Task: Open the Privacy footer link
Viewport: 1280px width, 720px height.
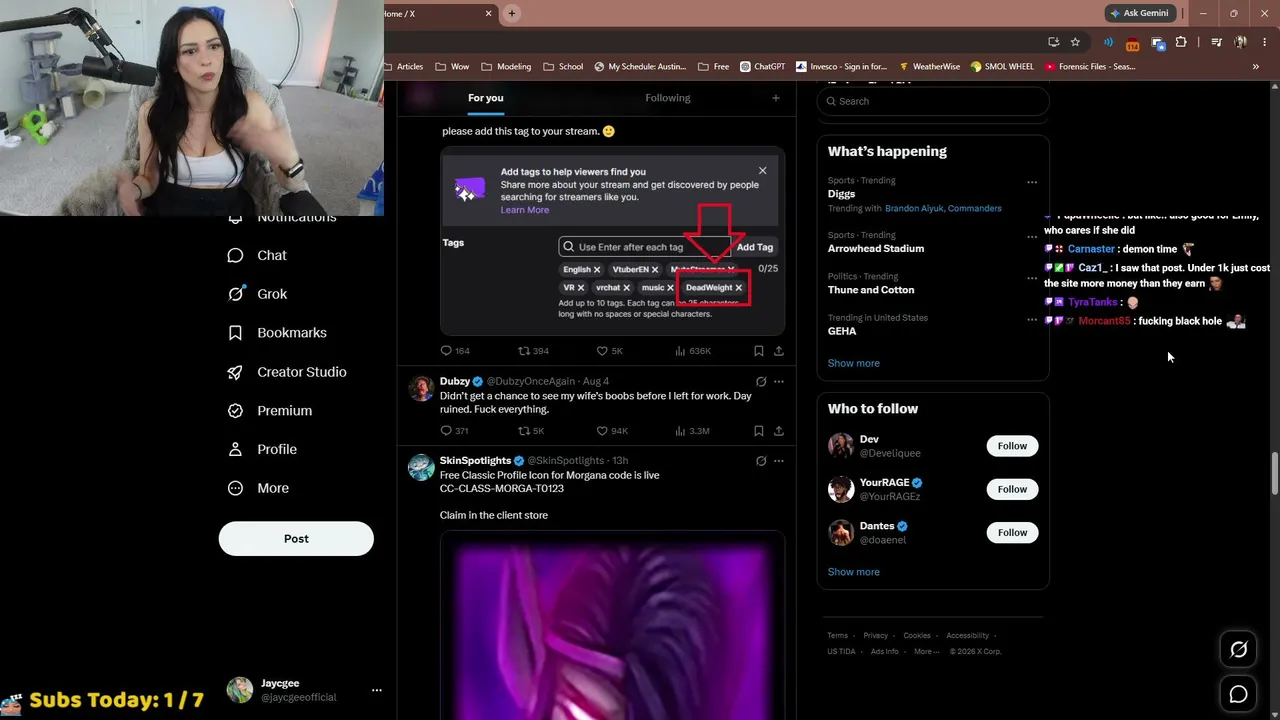Action: (x=876, y=636)
